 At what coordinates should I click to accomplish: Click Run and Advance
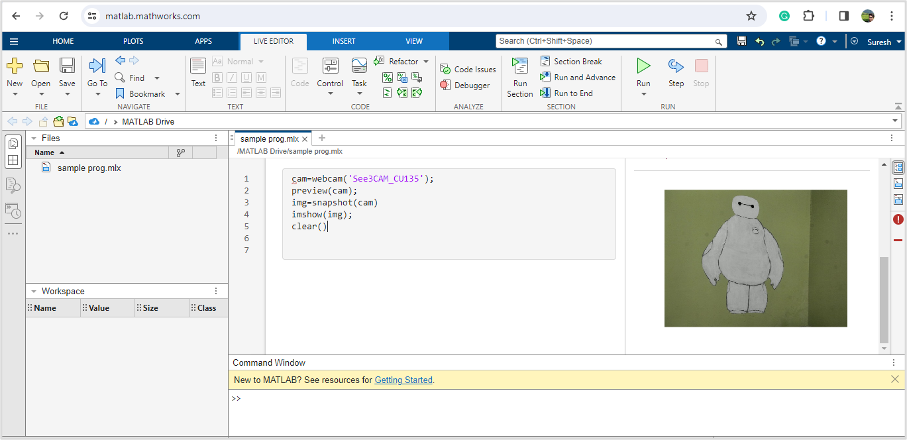click(577, 77)
